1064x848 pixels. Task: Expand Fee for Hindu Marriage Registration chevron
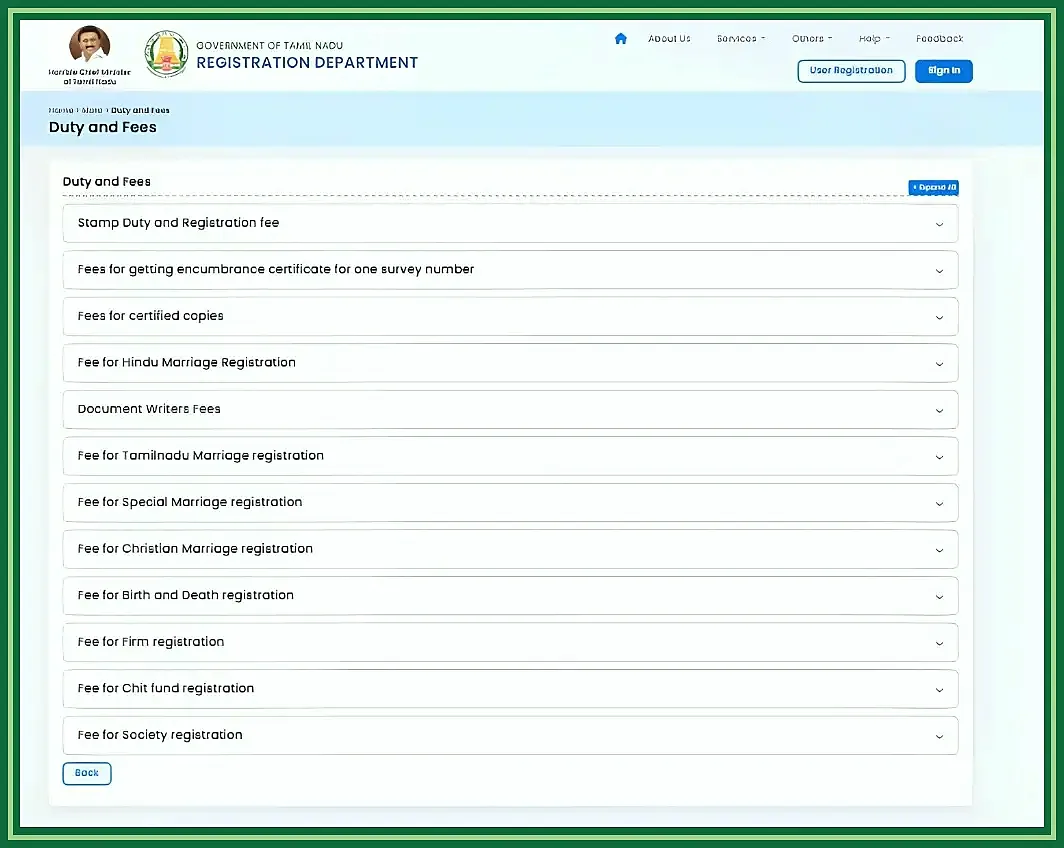pyautogui.click(x=939, y=364)
